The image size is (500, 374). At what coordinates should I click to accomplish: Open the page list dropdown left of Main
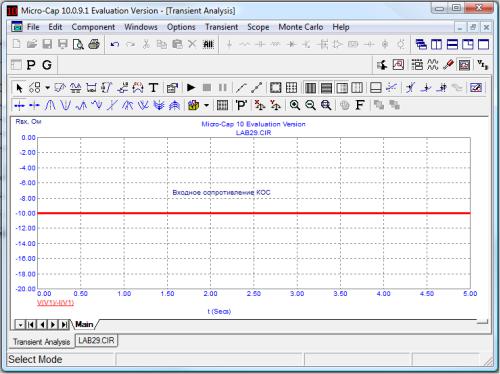click(x=20, y=324)
